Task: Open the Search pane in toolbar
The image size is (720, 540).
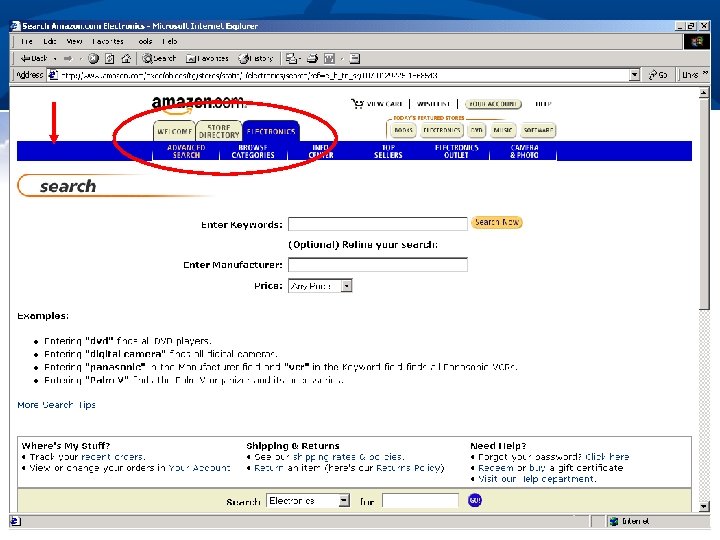Action: (x=159, y=58)
